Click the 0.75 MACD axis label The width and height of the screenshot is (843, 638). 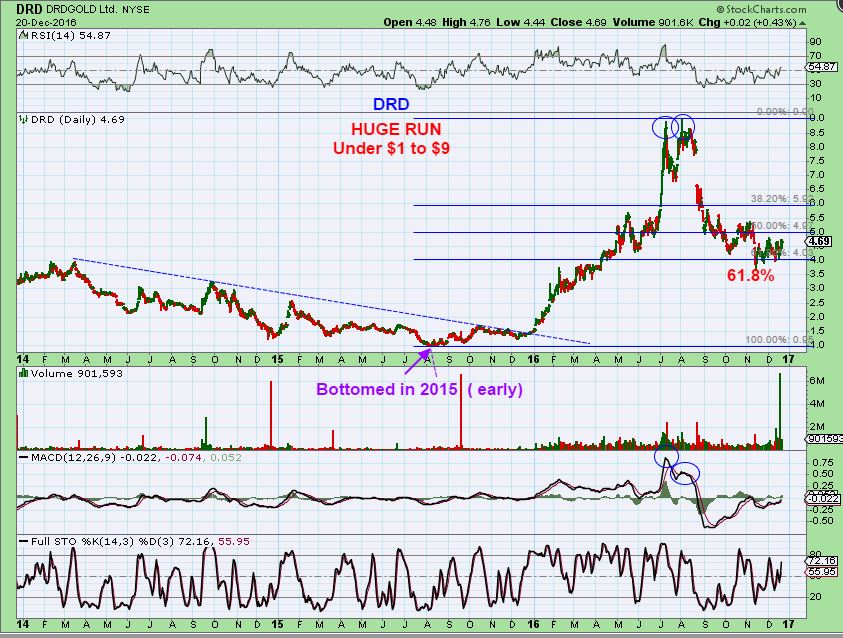coord(824,463)
